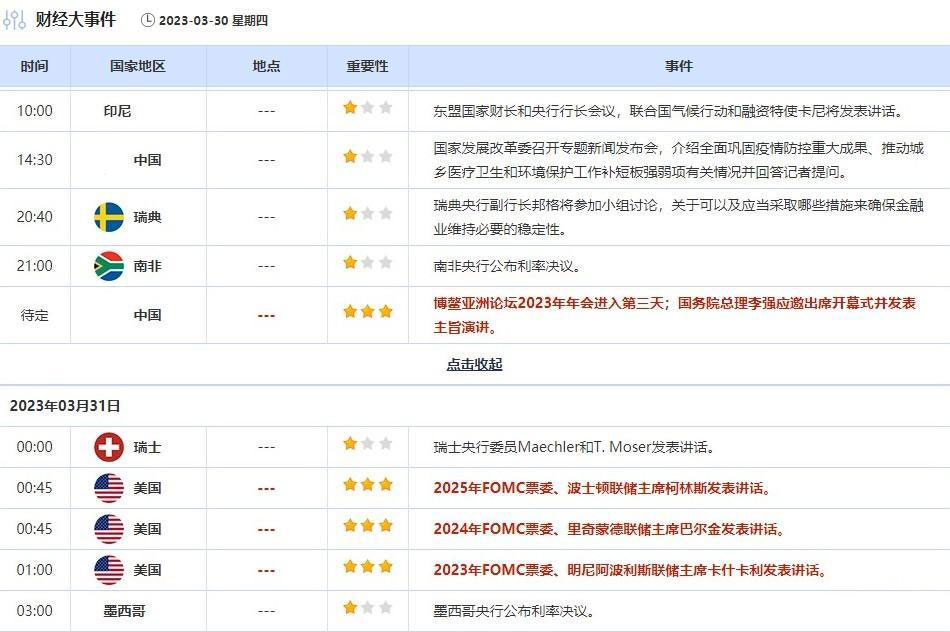The image size is (950, 632).
Task: Toggle the second star on the 瑞典 event
Action: coord(367,214)
